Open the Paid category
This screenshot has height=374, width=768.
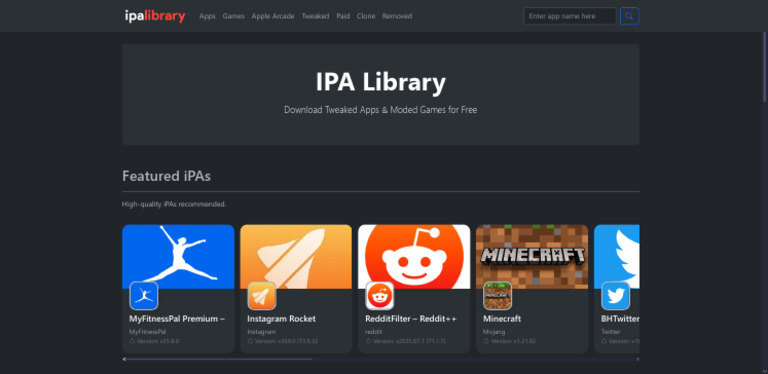343,16
